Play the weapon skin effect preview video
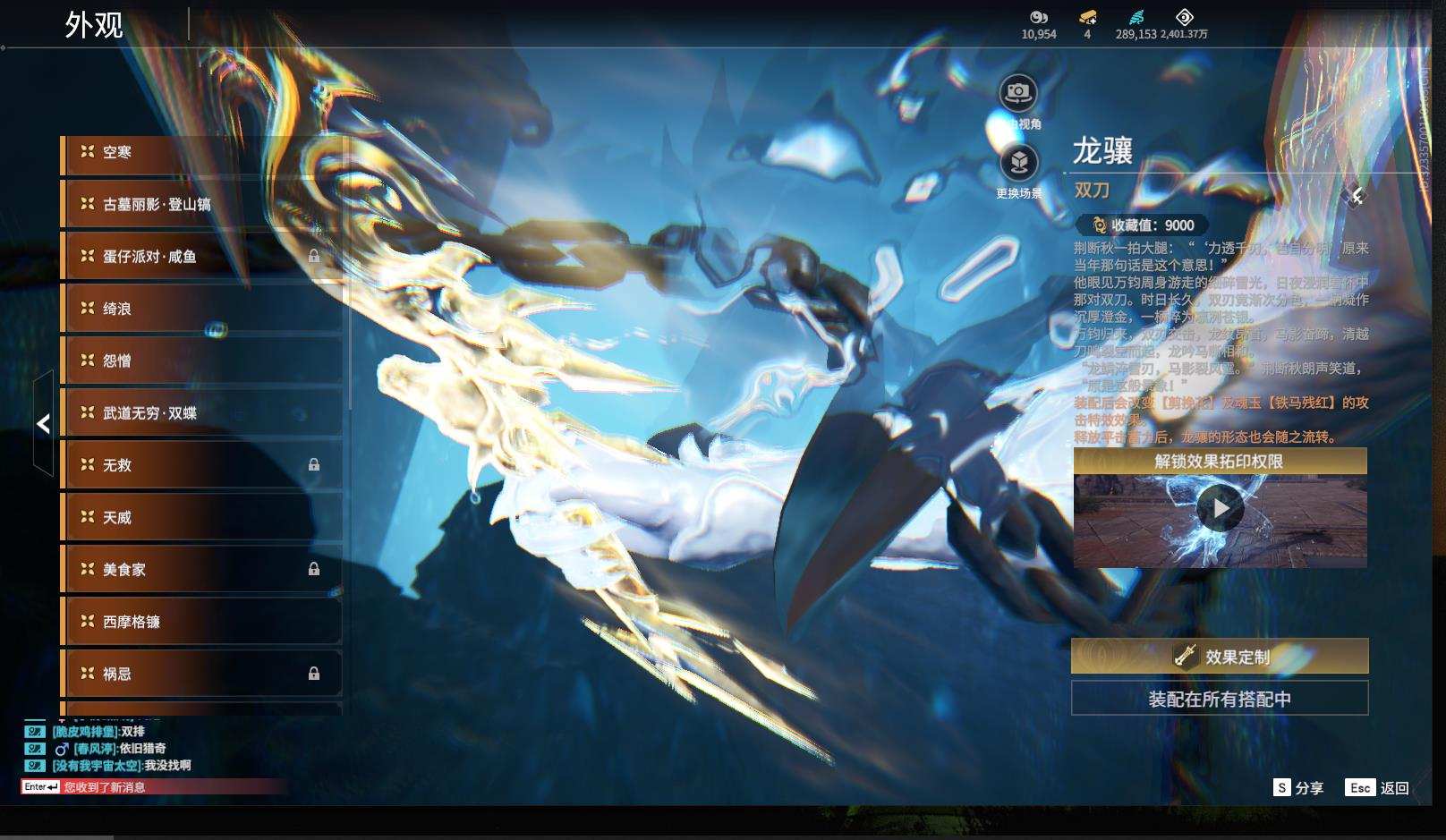The width and height of the screenshot is (1446, 840). click(x=1220, y=508)
